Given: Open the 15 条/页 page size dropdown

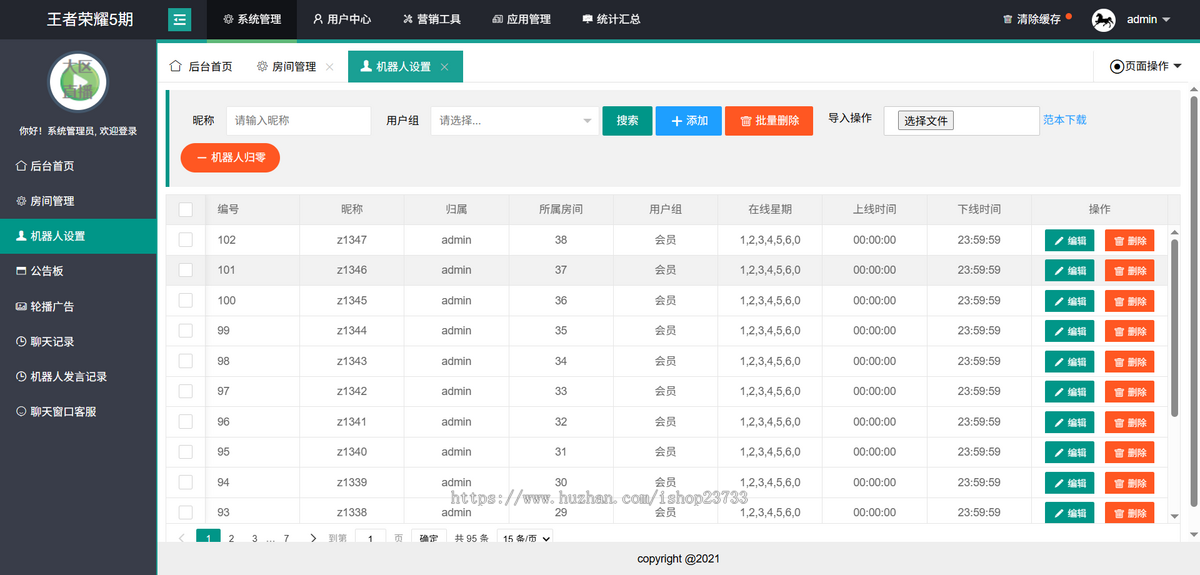Looking at the screenshot, I should click(x=525, y=538).
